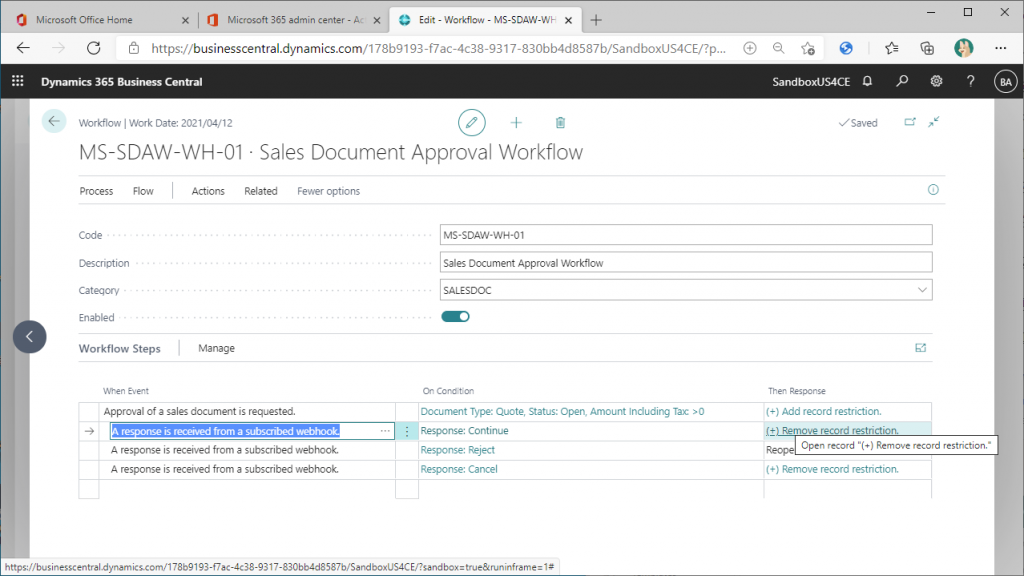Click the Then Response column header
This screenshot has width=1024, height=576.
(x=797, y=391)
